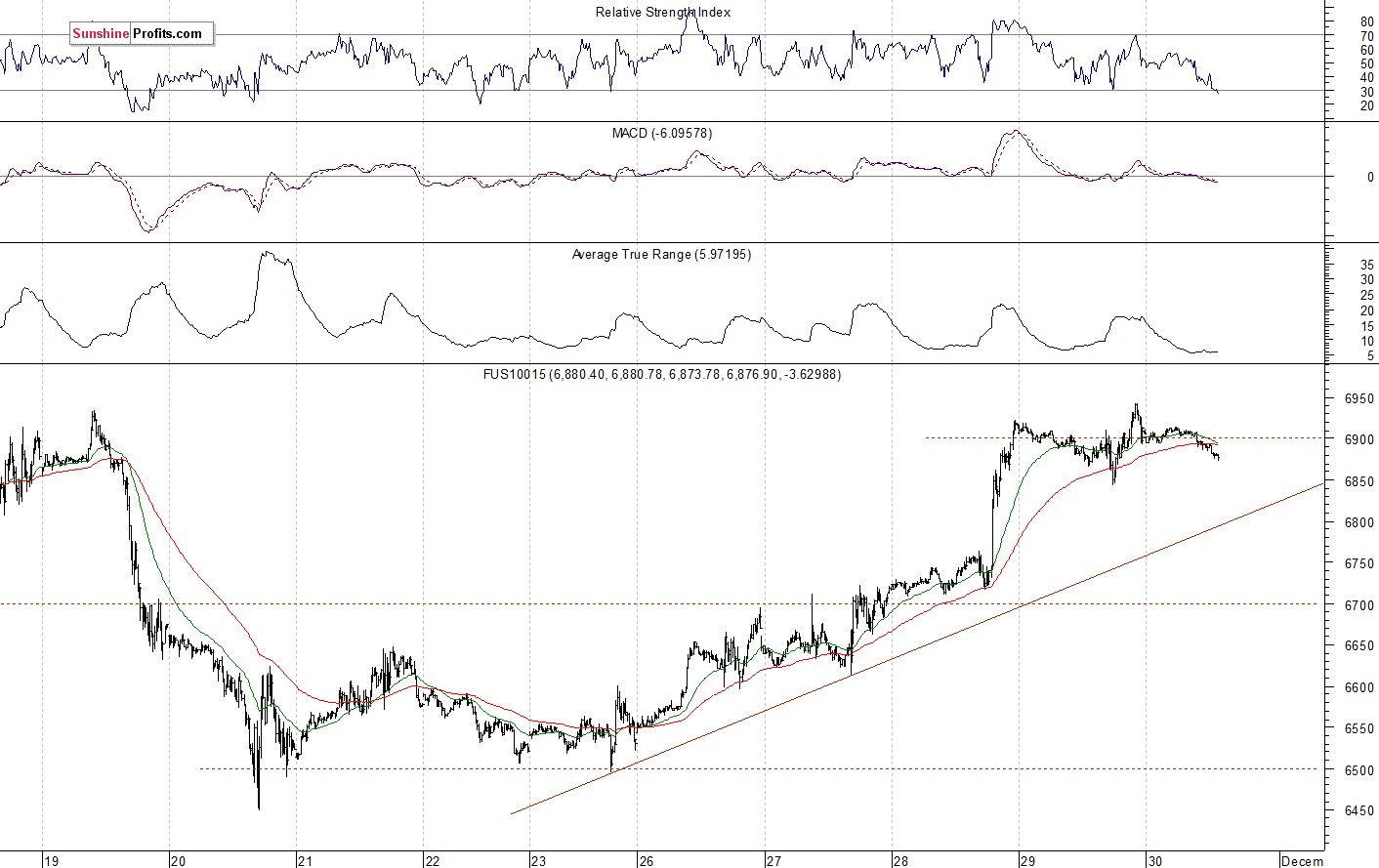Click RSI axis value 70
The height and width of the screenshot is (868, 1379).
1366,36
